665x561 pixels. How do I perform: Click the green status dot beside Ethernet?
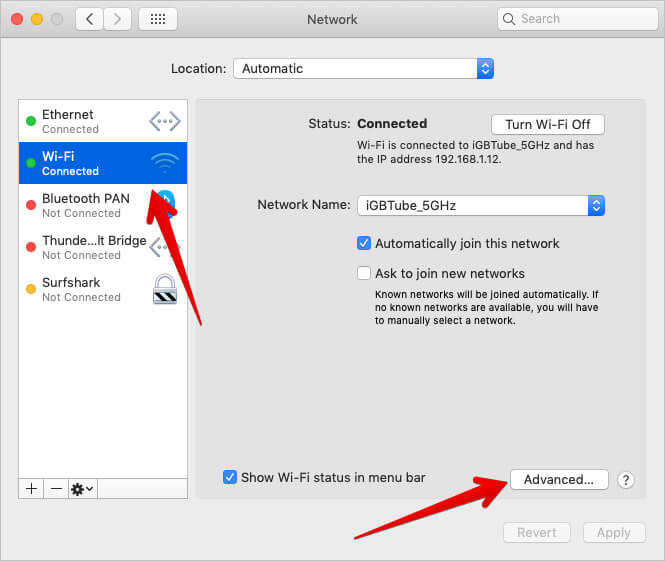31,121
